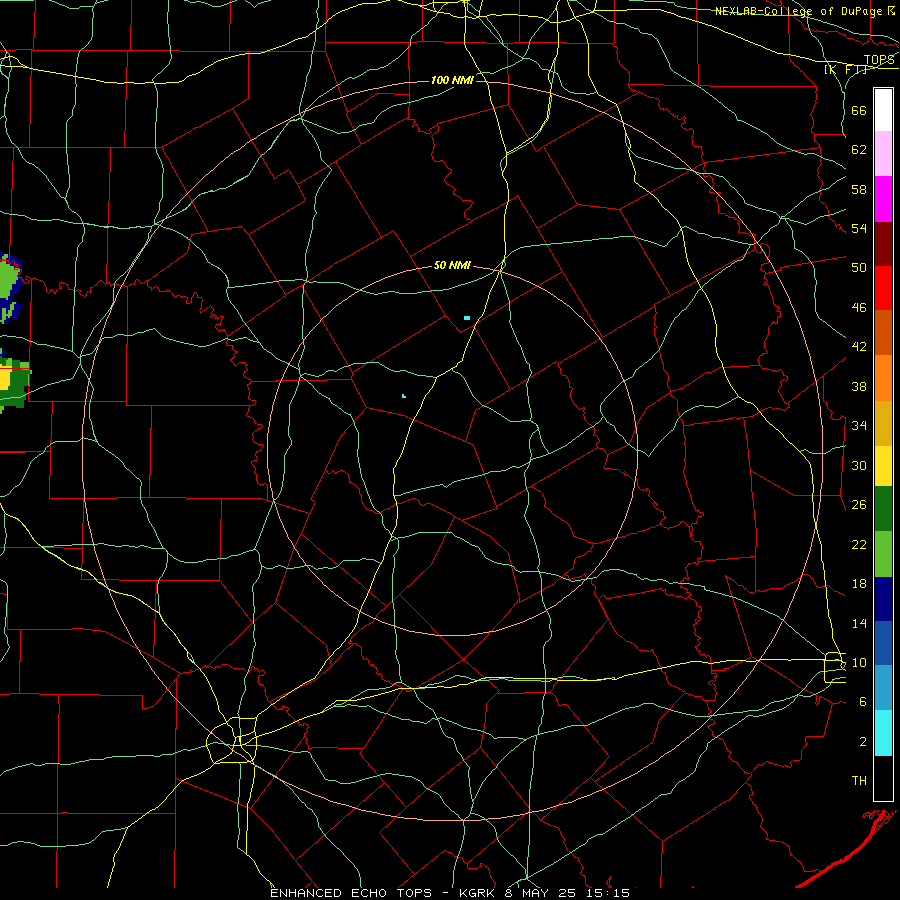The width and height of the screenshot is (900, 900).
Task: Select the dark green legend swatch
Action: 883,509
